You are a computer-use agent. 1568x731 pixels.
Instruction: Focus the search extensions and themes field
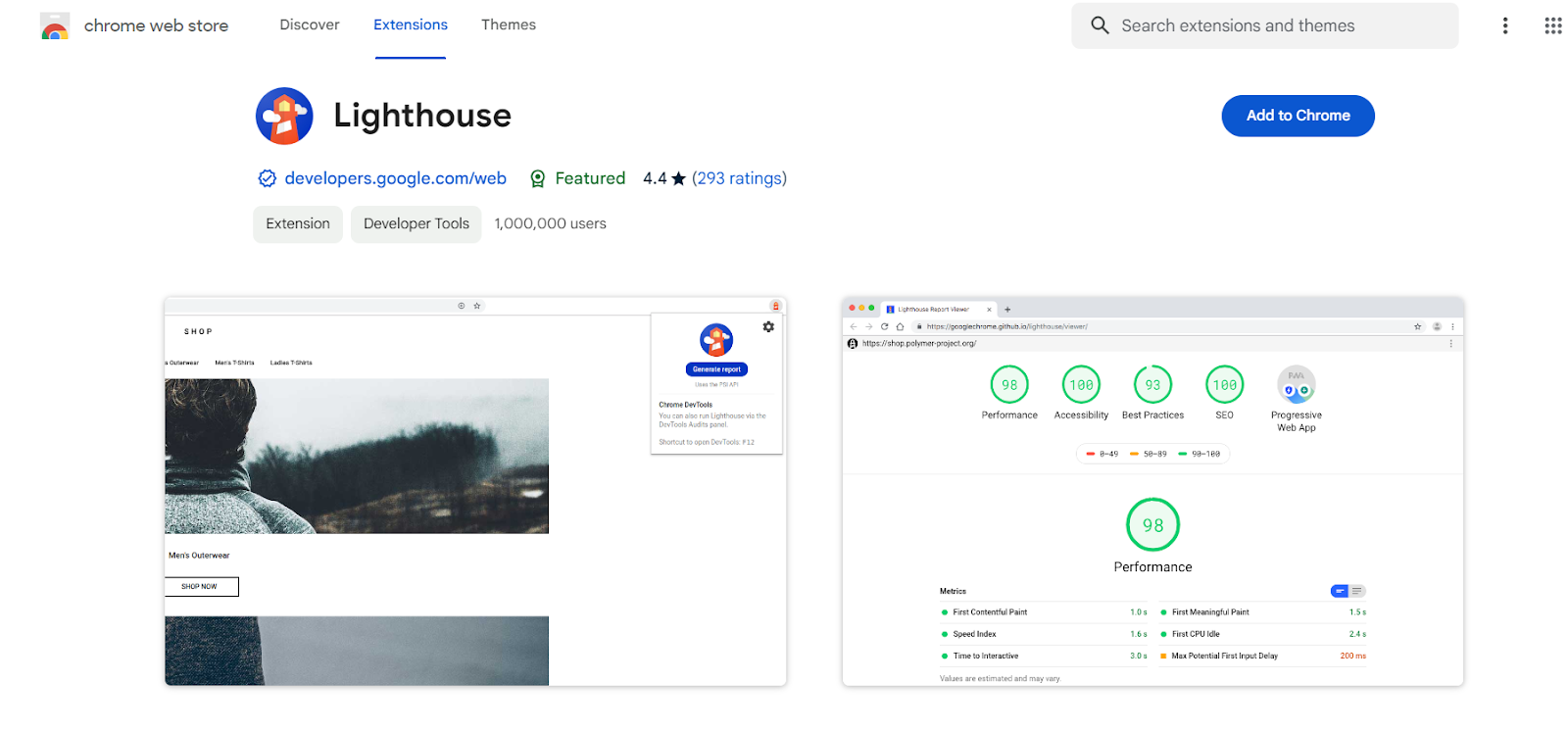click(x=1264, y=25)
